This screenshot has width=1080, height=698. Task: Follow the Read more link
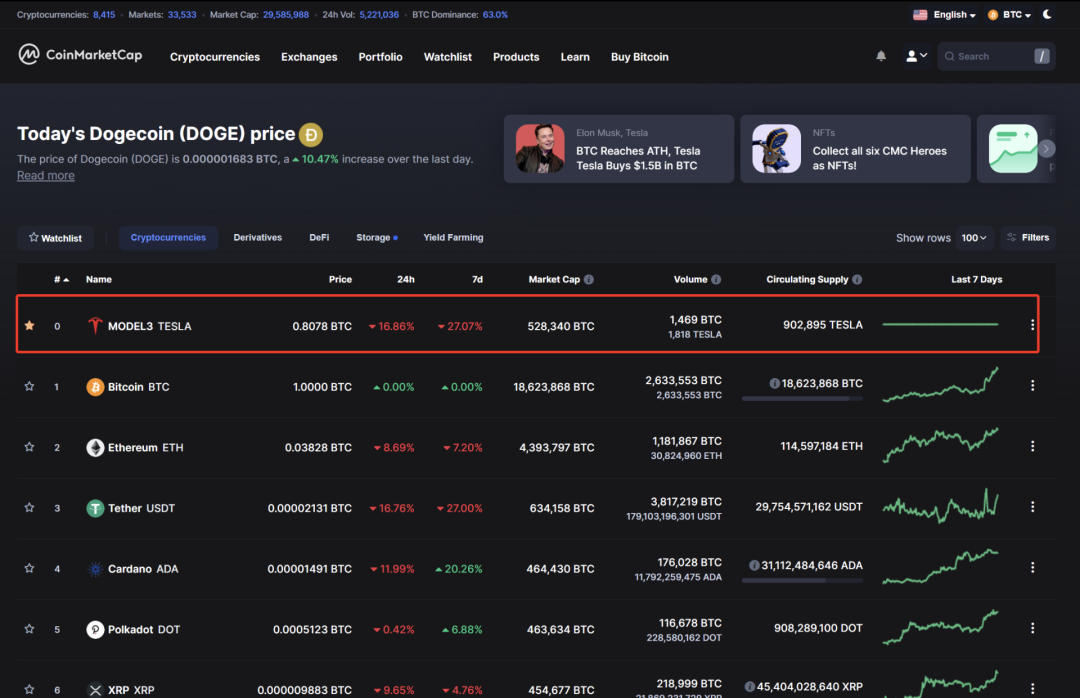(x=45, y=175)
